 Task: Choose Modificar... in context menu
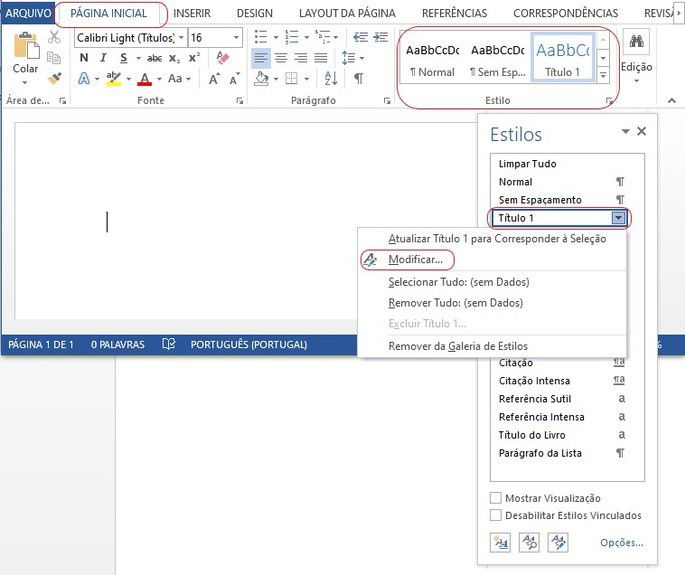(492, 260)
